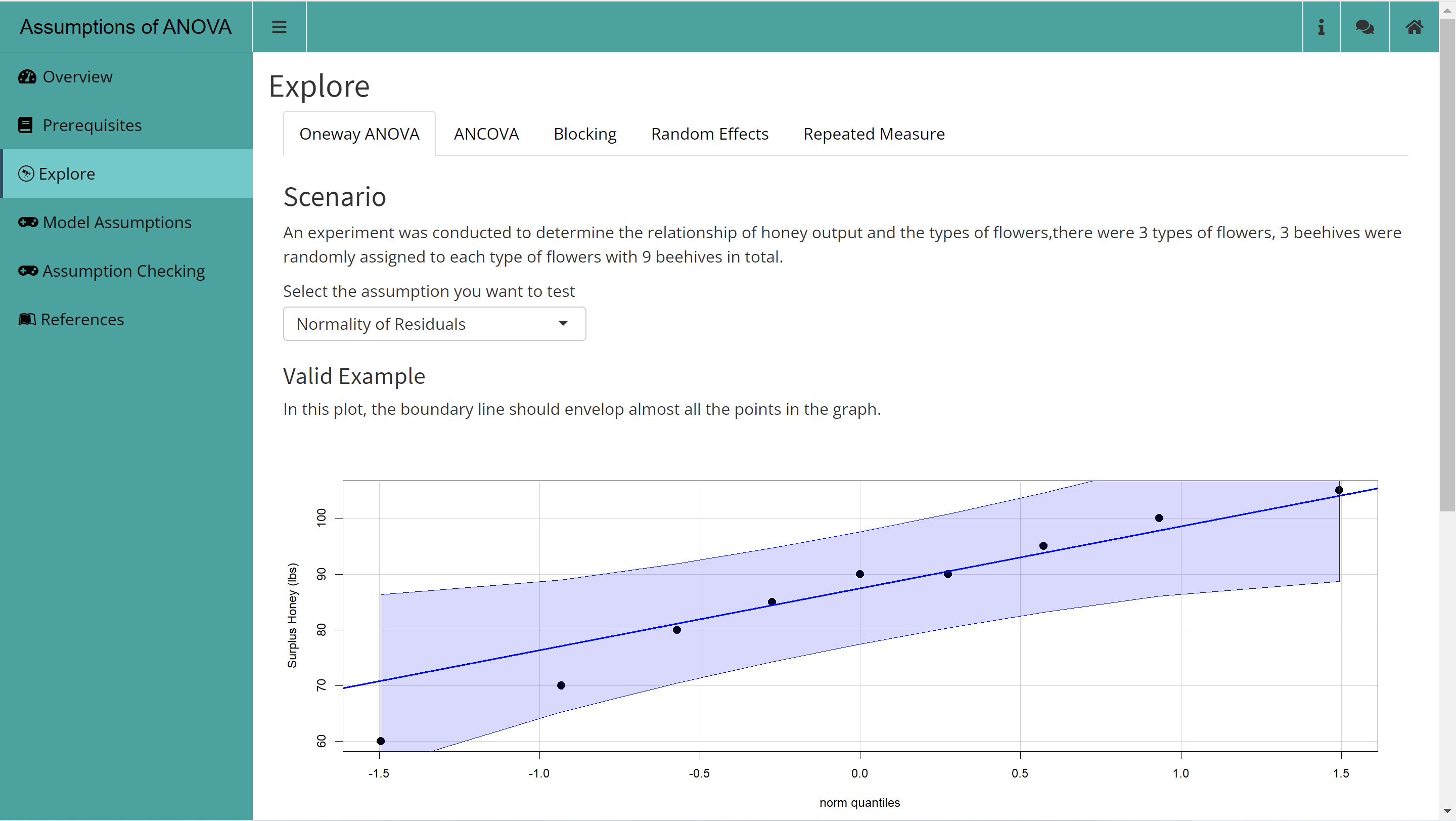Click the Valid Example heading

pos(354,376)
